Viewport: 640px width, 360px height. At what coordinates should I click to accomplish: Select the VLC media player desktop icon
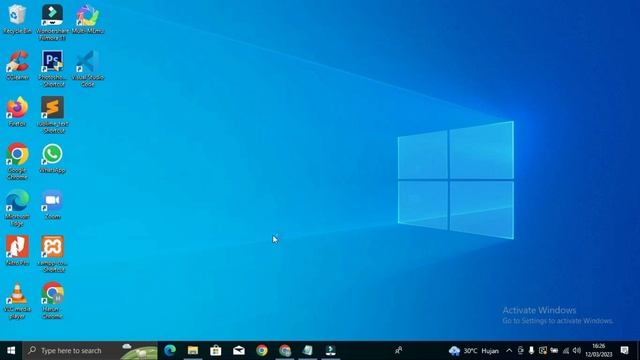click(17, 301)
